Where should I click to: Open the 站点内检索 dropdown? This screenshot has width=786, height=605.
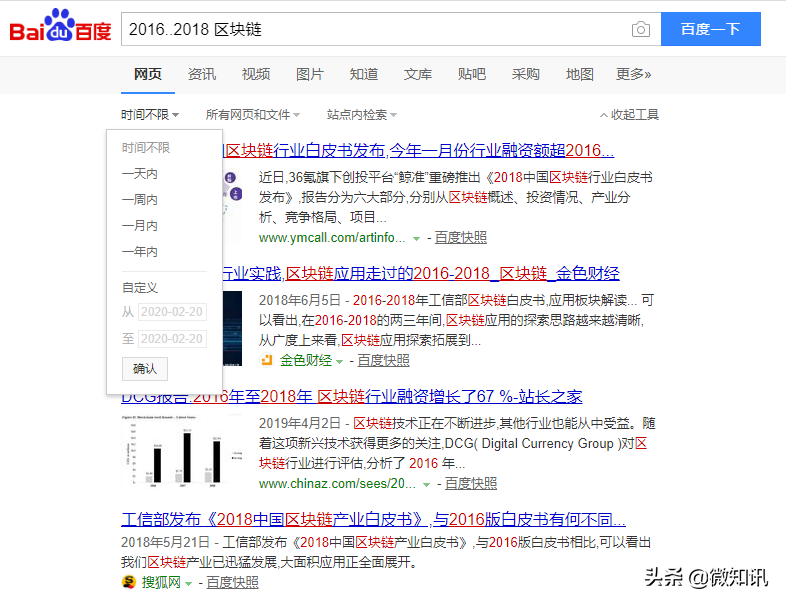tap(361, 115)
